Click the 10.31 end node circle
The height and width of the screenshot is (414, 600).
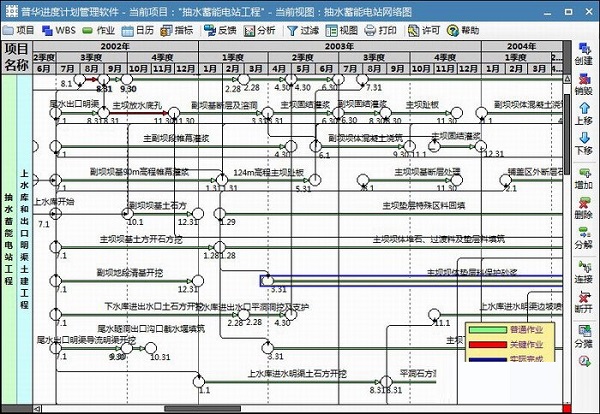pos(151,348)
